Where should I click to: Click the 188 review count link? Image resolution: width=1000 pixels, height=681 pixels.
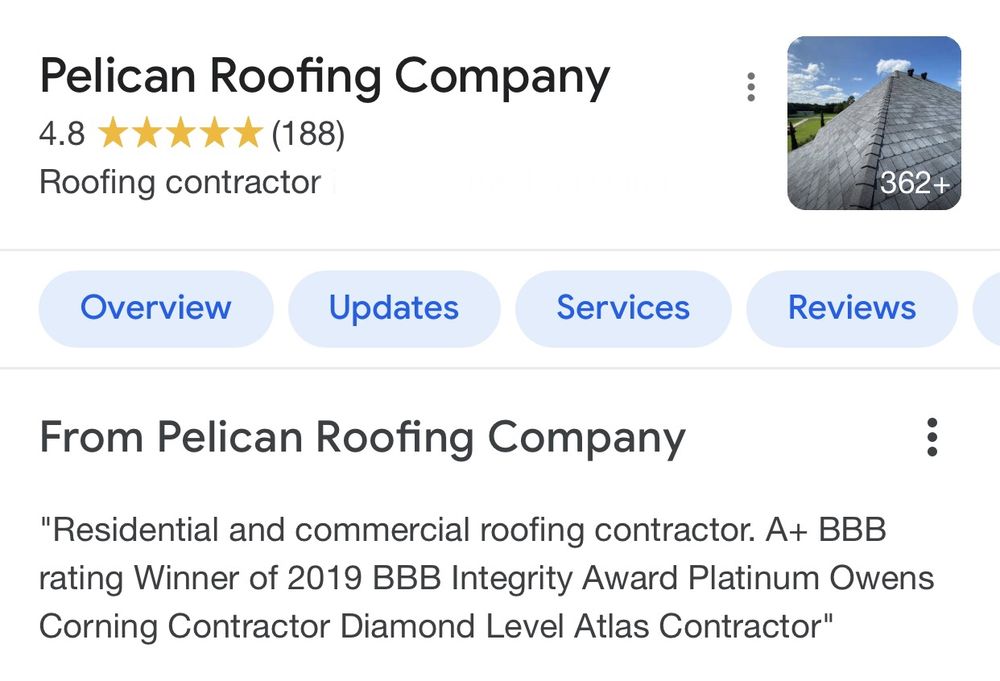click(x=307, y=132)
